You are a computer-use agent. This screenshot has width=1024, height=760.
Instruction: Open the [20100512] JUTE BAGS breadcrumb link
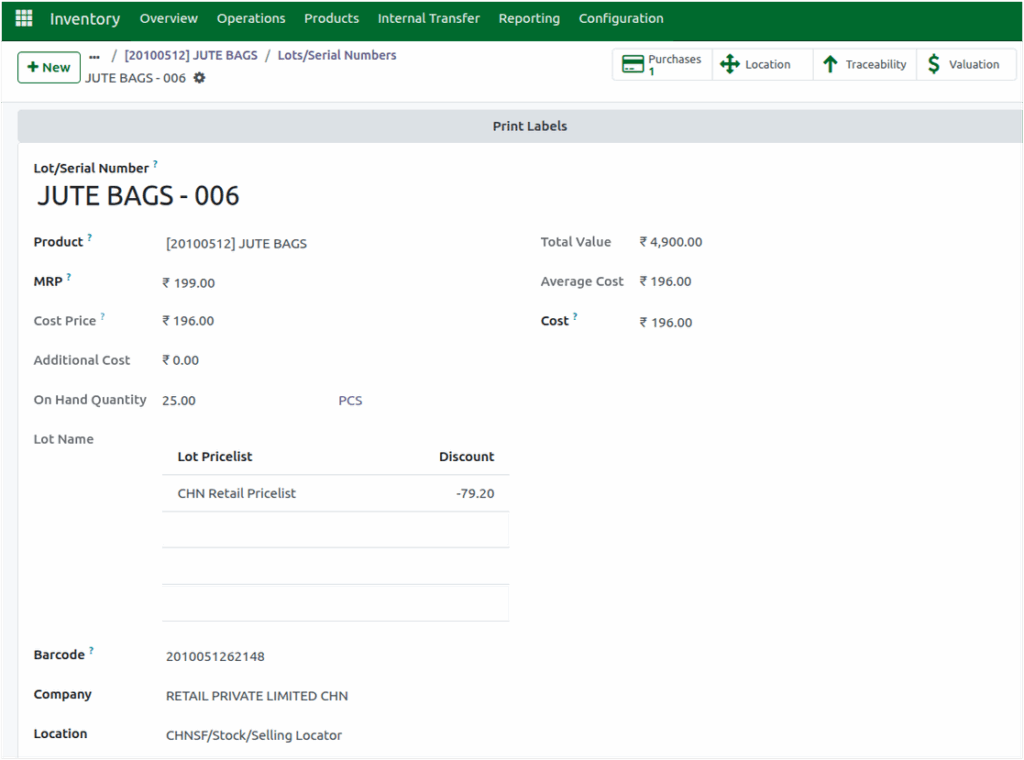tap(191, 55)
